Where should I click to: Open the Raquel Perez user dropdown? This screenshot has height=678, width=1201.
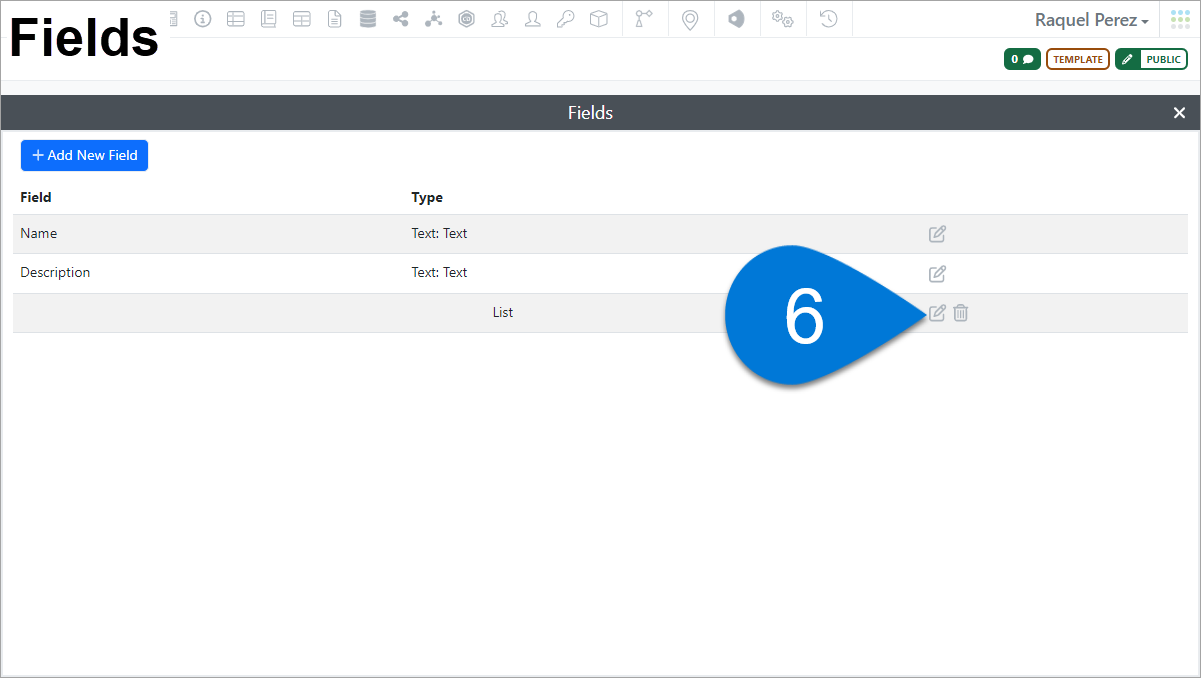1092,20
